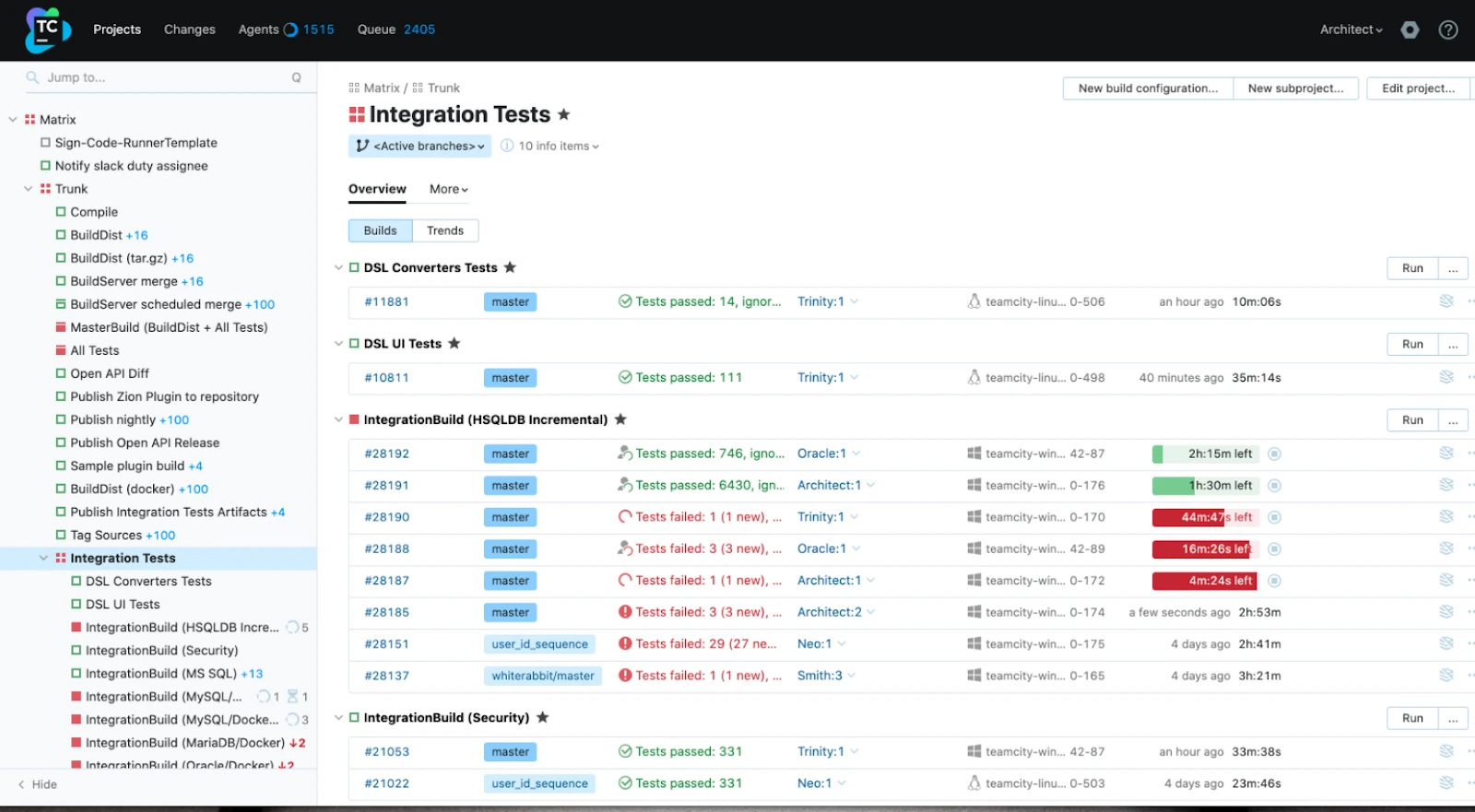The width and height of the screenshot is (1475, 812).
Task: Open Active branches dropdown
Action: click(420, 146)
